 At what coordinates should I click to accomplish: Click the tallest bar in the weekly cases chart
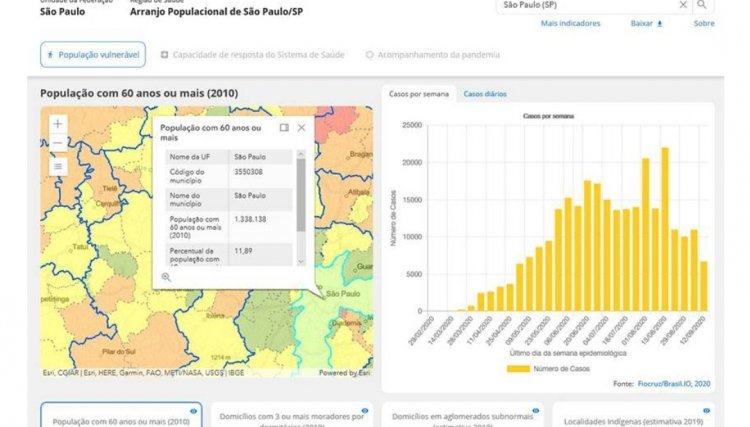click(x=665, y=230)
